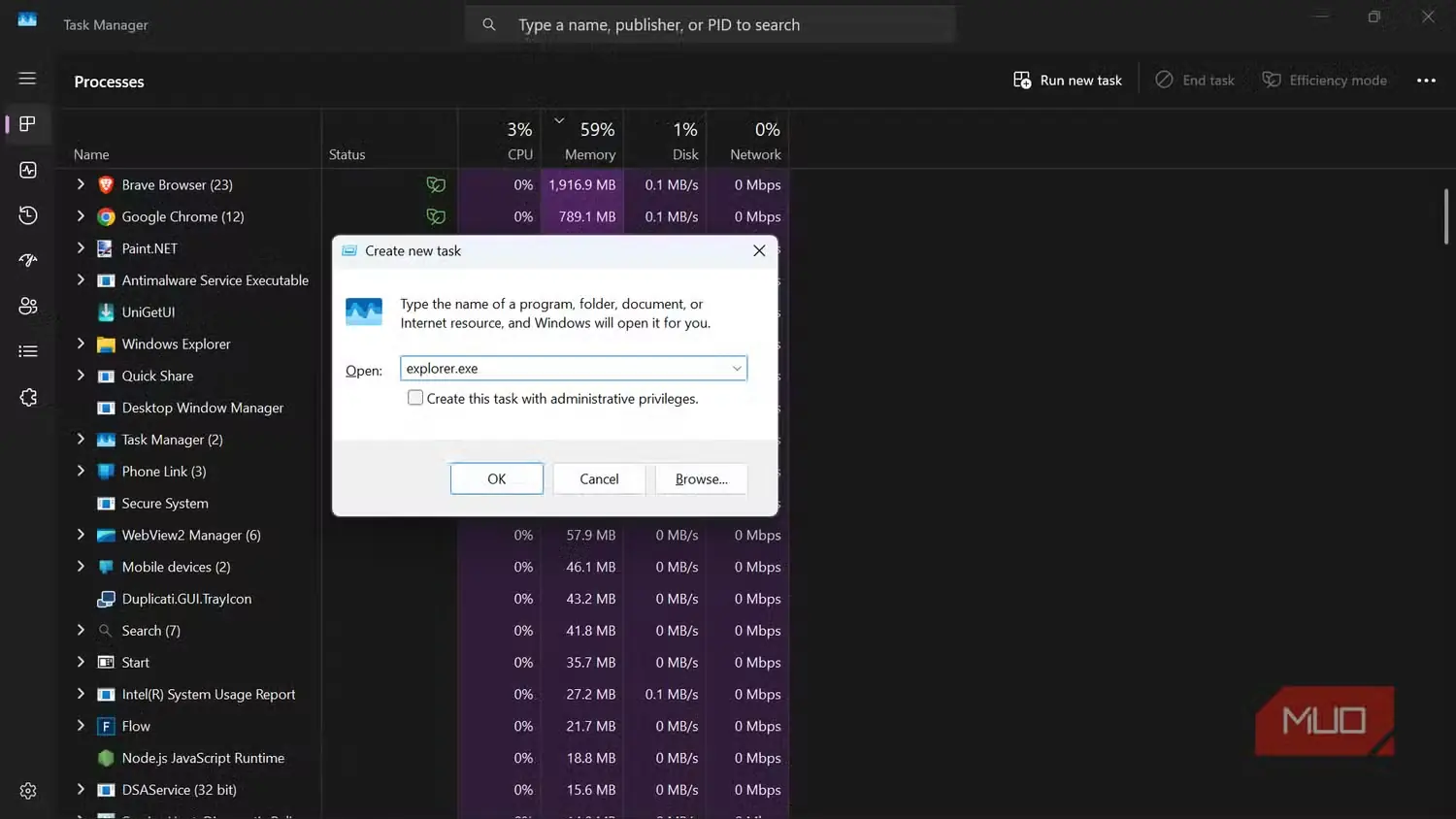1456x819 pixels.
Task: Click the Duplicati.GUI.TrayIcon process icon
Action: pyautogui.click(x=106, y=599)
